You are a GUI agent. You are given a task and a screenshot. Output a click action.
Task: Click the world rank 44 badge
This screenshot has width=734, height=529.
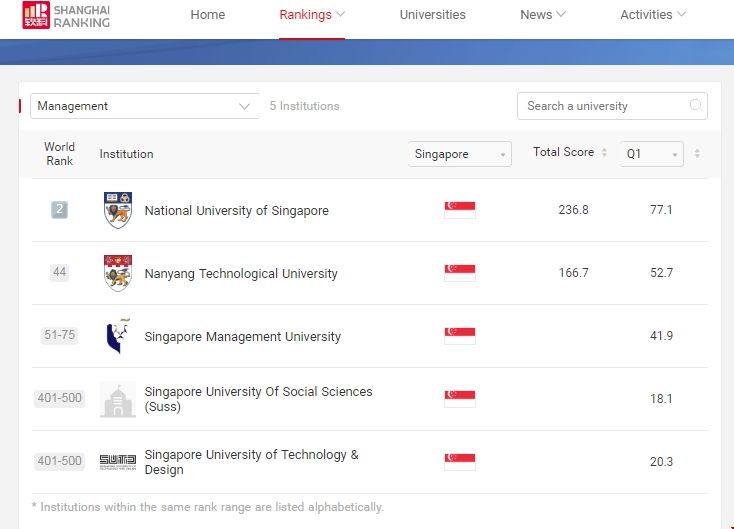tap(59, 272)
